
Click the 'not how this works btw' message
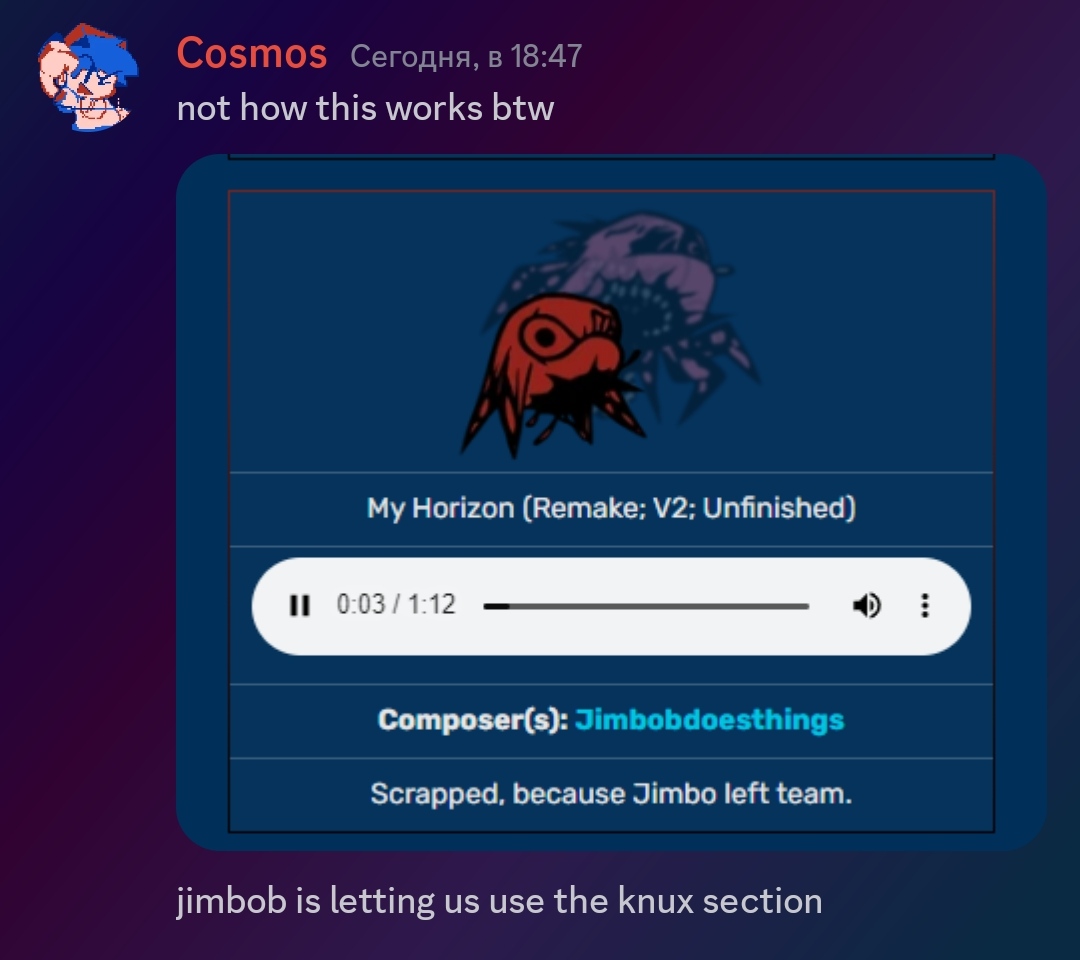(366, 108)
